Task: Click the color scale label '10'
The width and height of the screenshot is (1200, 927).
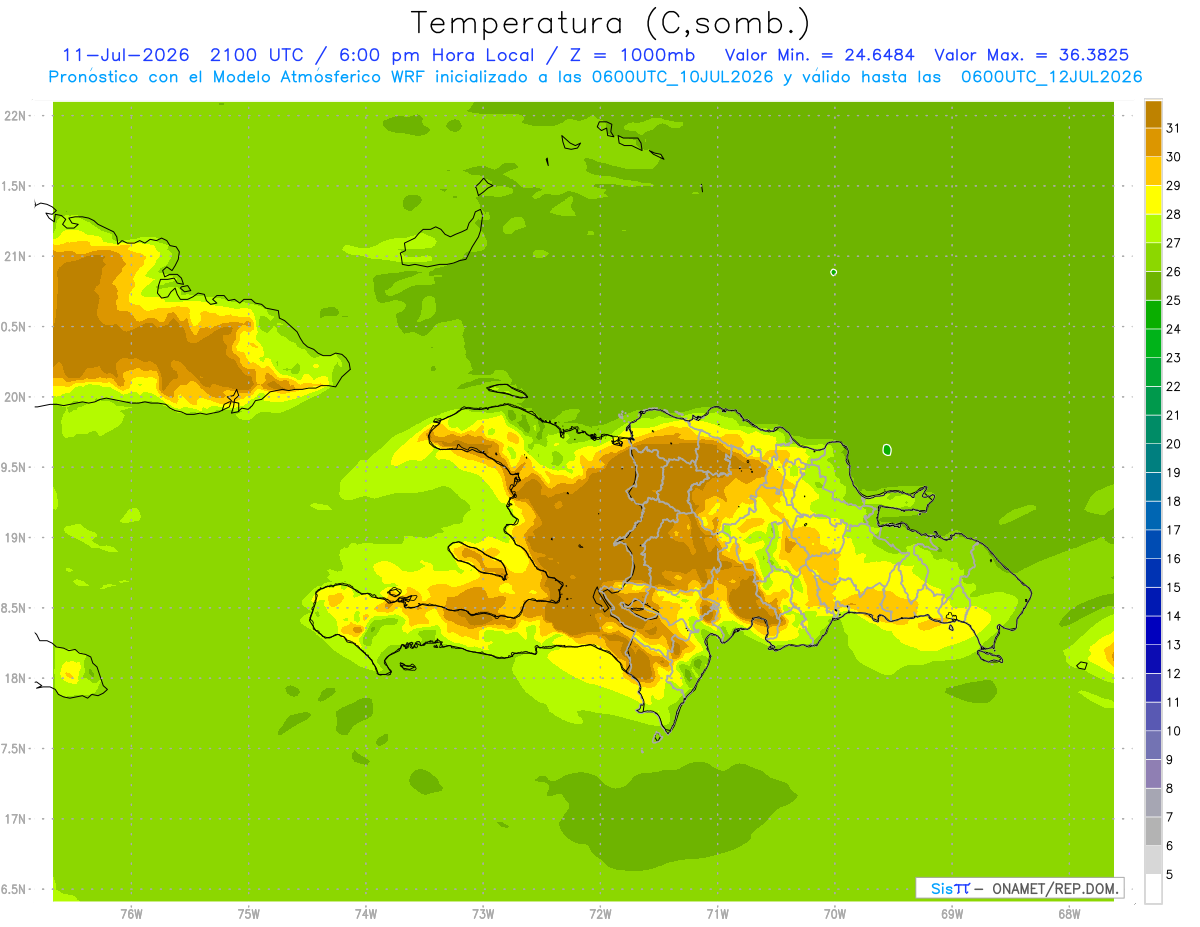Action: 1174,730
